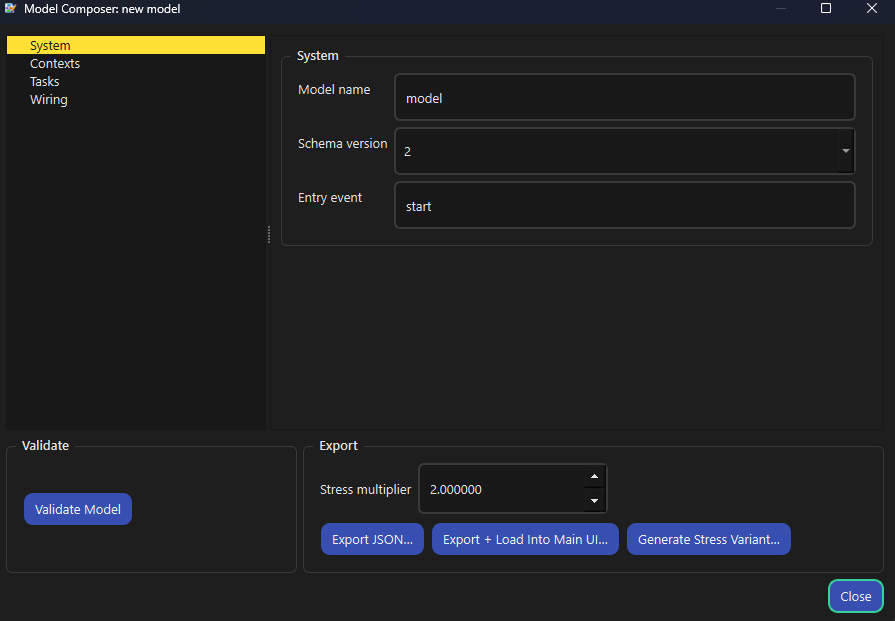Click Export JSON... button
Screen dimensions: 895x621
click(x=372, y=539)
